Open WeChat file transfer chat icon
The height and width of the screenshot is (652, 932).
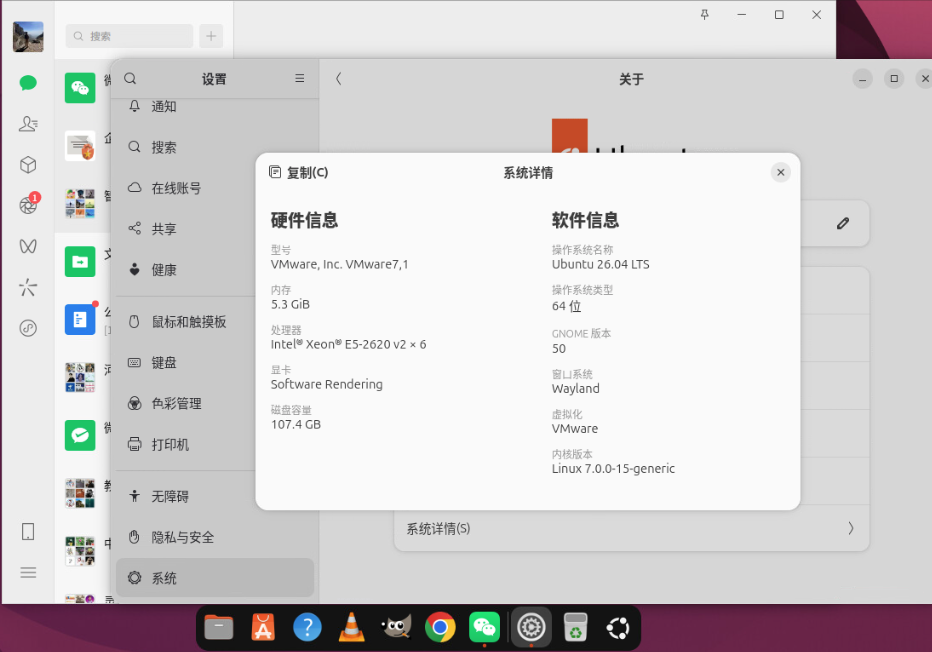pyautogui.click(x=80, y=262)
